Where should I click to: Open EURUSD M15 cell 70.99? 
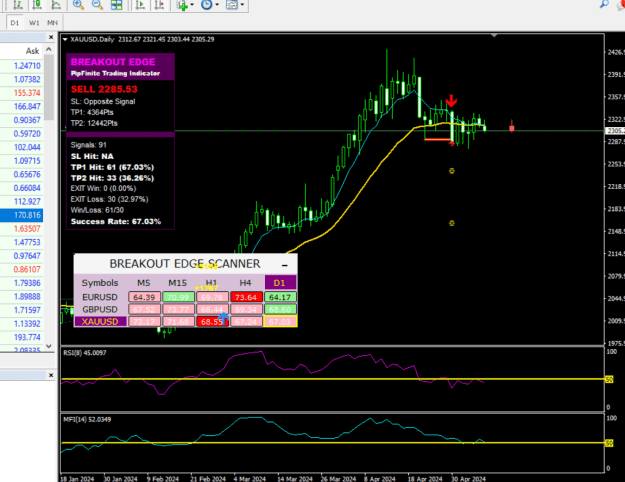click(178, 297)
